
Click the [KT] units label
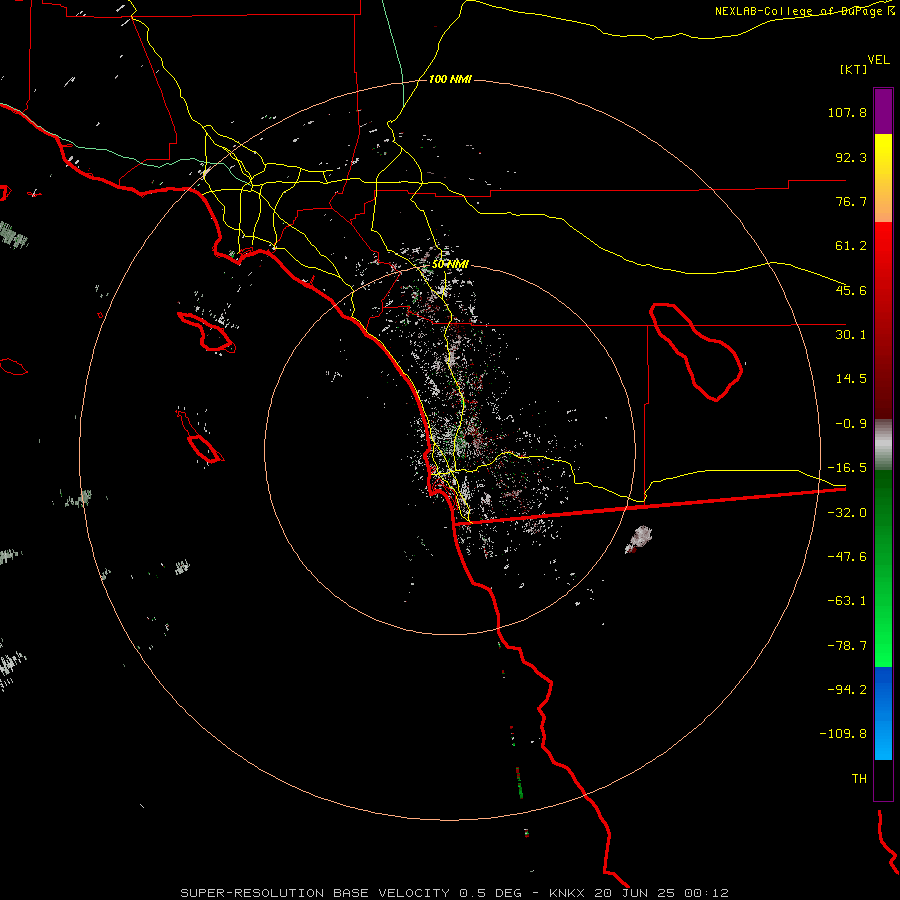pyautogui.click(x=853, y=69)
